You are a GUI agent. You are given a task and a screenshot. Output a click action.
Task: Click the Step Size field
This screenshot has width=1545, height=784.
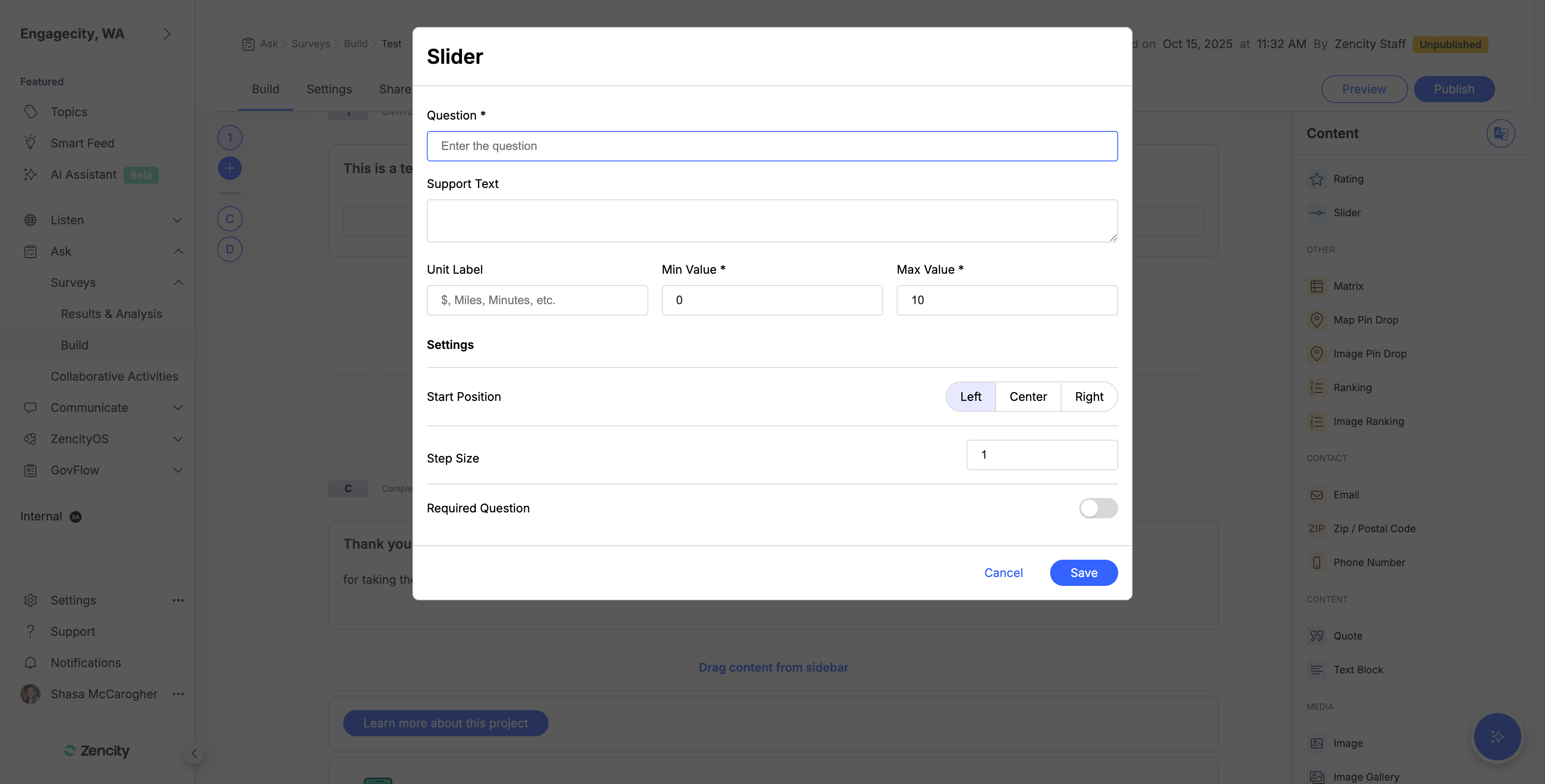[1041, 455]
